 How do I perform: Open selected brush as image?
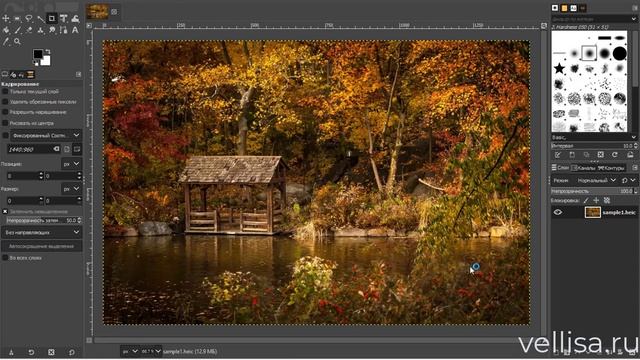[x=630, y=155]
